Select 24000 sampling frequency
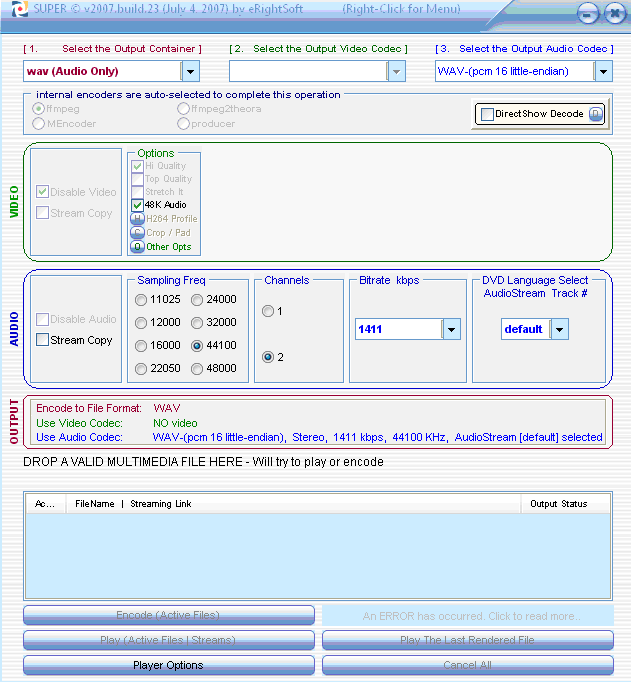Viewport: 631px width, 682px height. [x=197, y=300]
